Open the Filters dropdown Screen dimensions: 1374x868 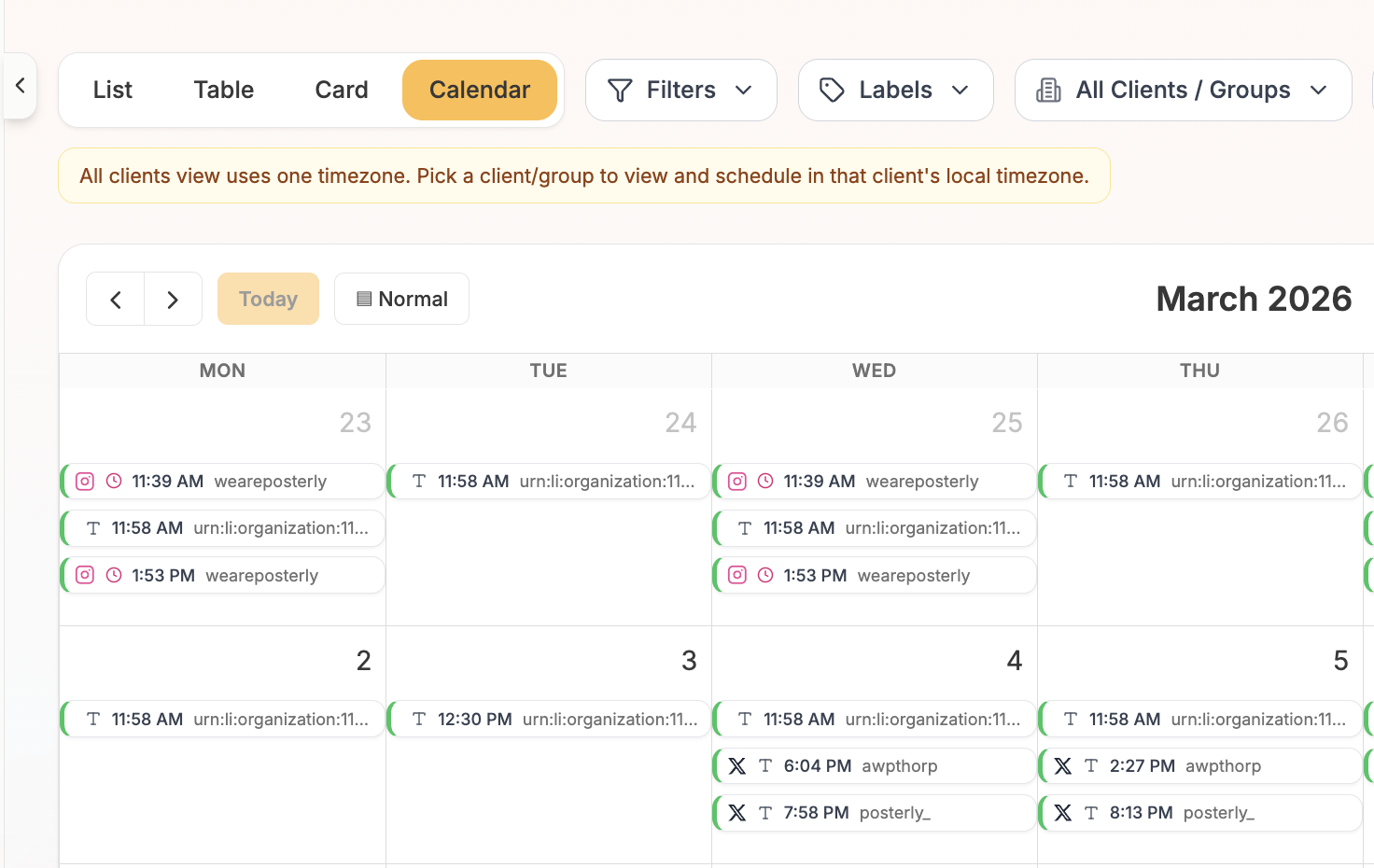680,90
